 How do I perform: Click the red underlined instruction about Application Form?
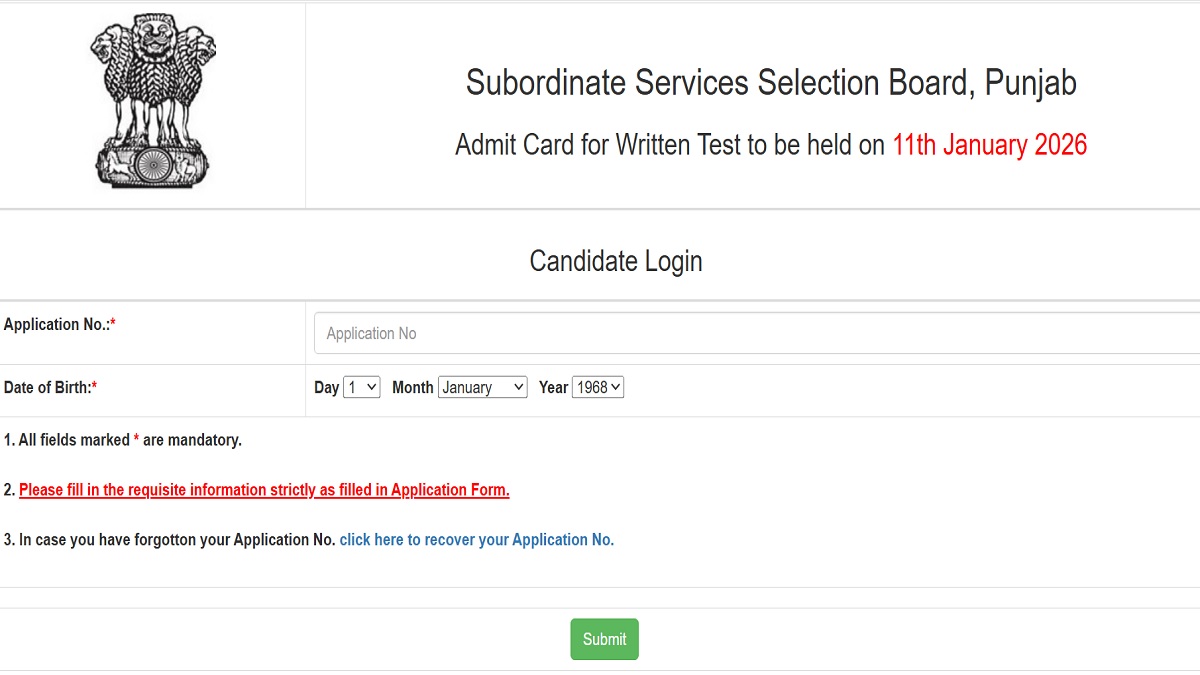(264, 489)
